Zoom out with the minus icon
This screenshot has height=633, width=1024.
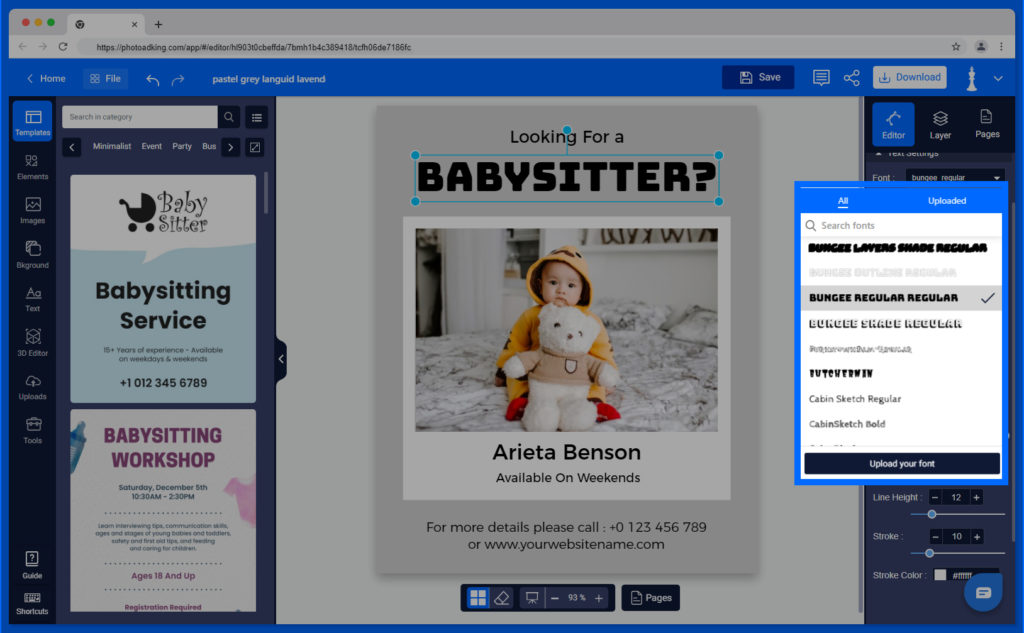554,598
